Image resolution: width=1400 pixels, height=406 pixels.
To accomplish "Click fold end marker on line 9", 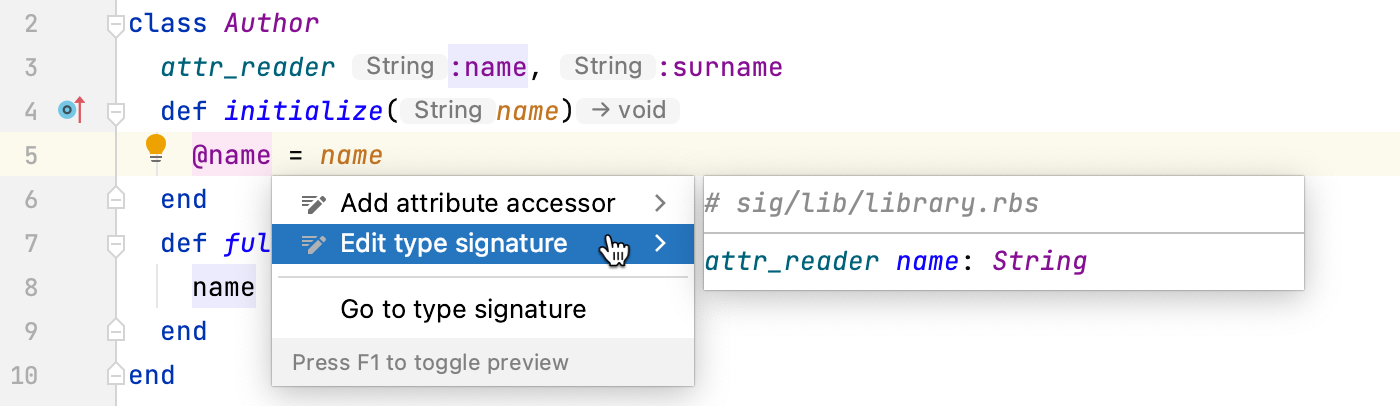I will [x=116, y=331].
